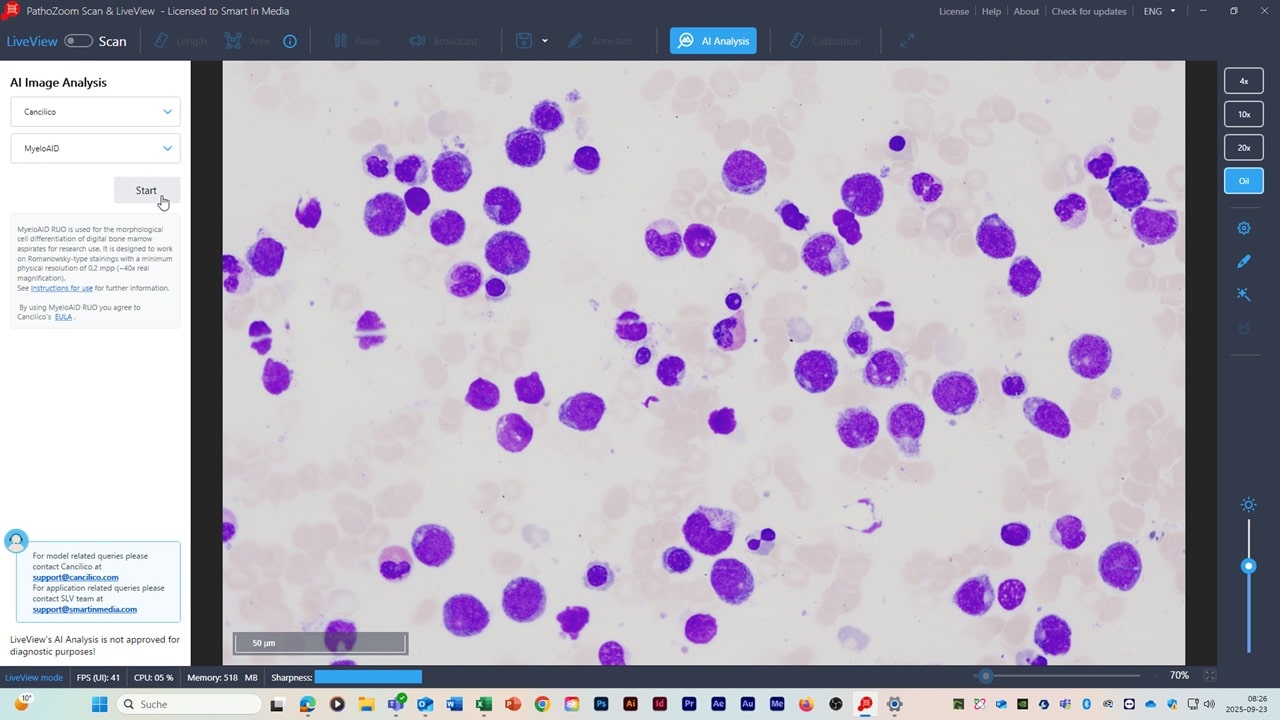
Task: Click the License menu item
Action: (x=953, y=12)
